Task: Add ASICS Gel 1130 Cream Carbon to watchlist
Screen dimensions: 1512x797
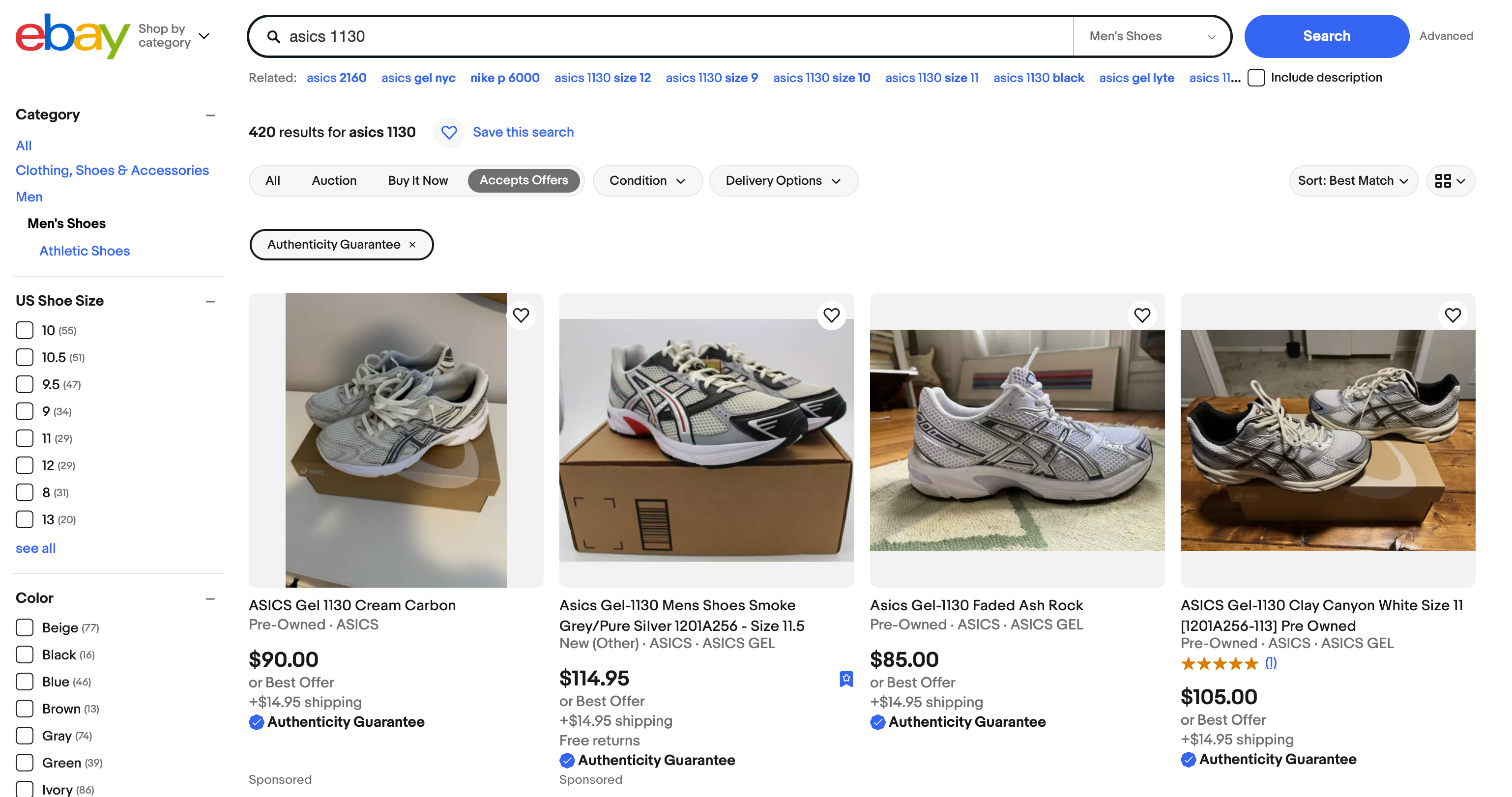Action: click(x=521, y=315)
